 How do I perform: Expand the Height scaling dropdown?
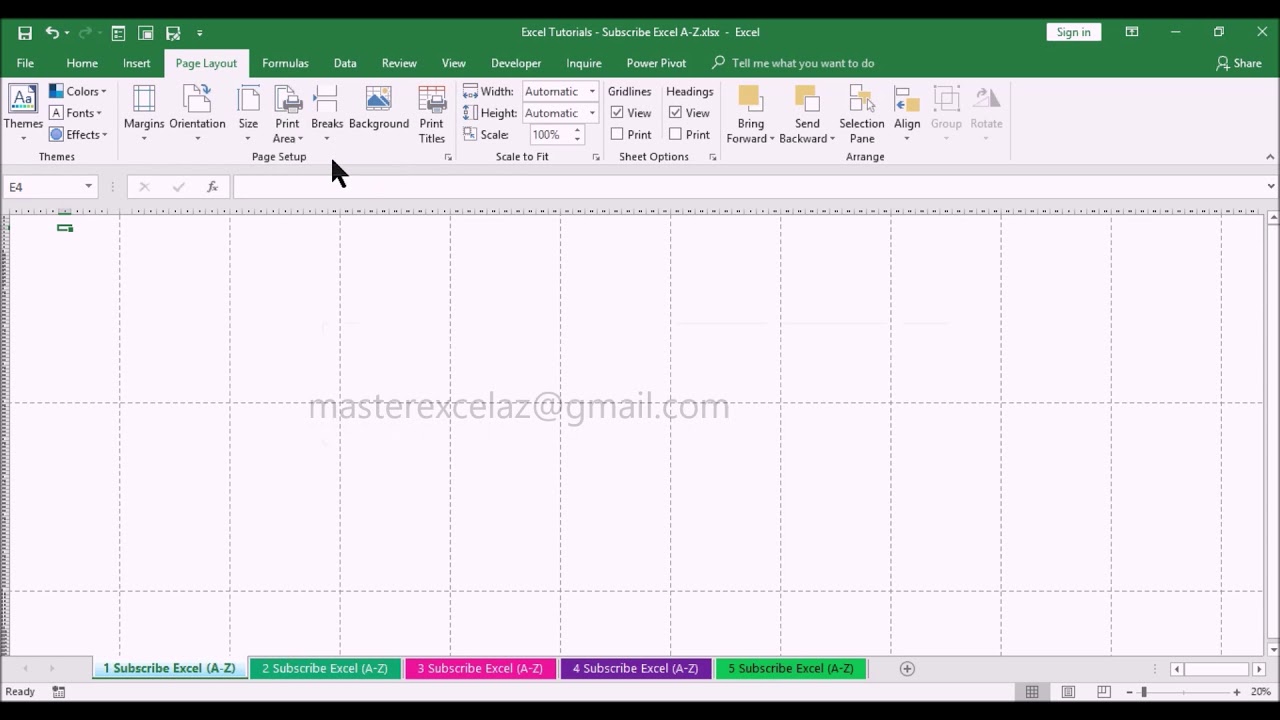tap(592, 113)
